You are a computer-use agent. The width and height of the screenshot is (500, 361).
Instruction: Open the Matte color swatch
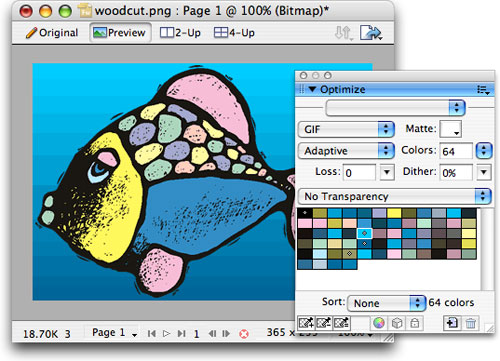[451, 129]
